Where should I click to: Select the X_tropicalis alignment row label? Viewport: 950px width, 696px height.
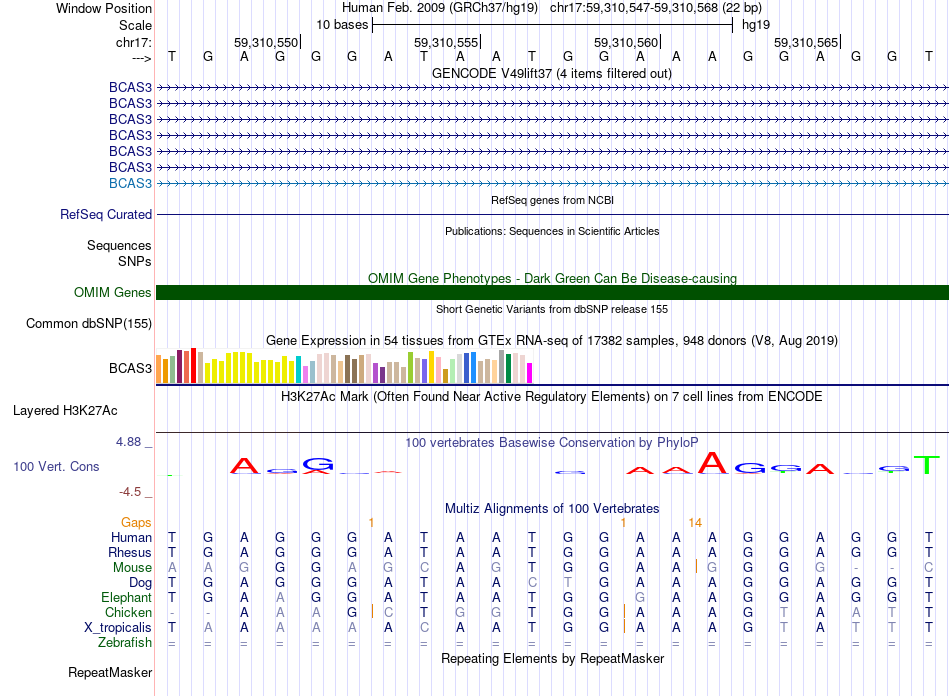pyautogui.click(x=118, y=627)
